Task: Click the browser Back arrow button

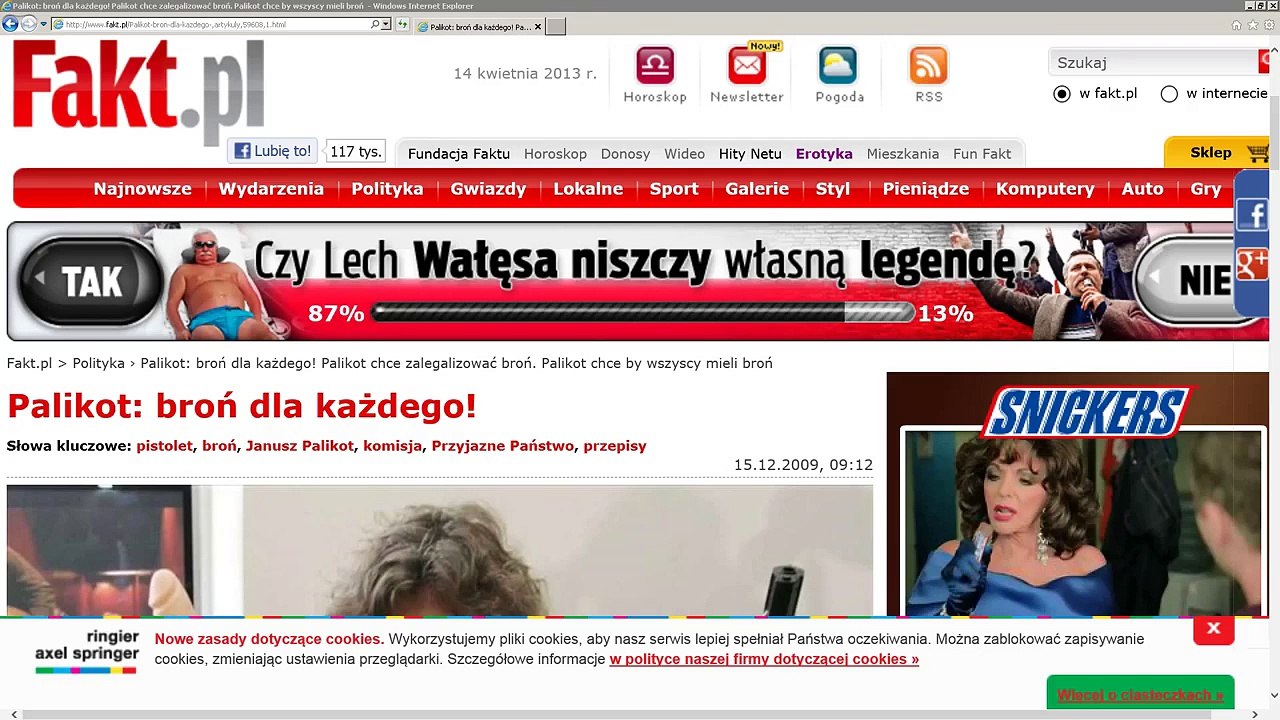Action: (x=10, y=23)
